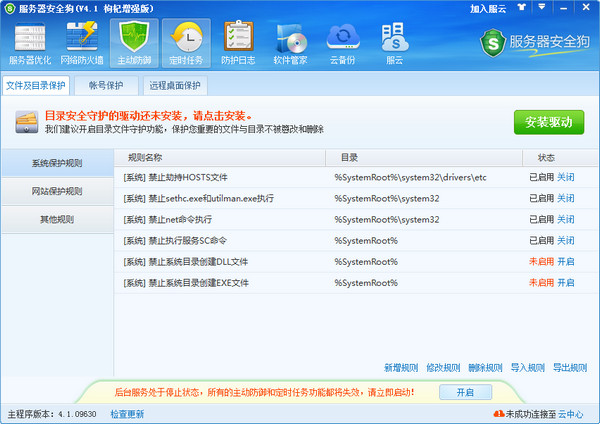This screenshot has width=600, height=424.
Task: Select the 主动防御 shield icon
Action: [134, 43]
